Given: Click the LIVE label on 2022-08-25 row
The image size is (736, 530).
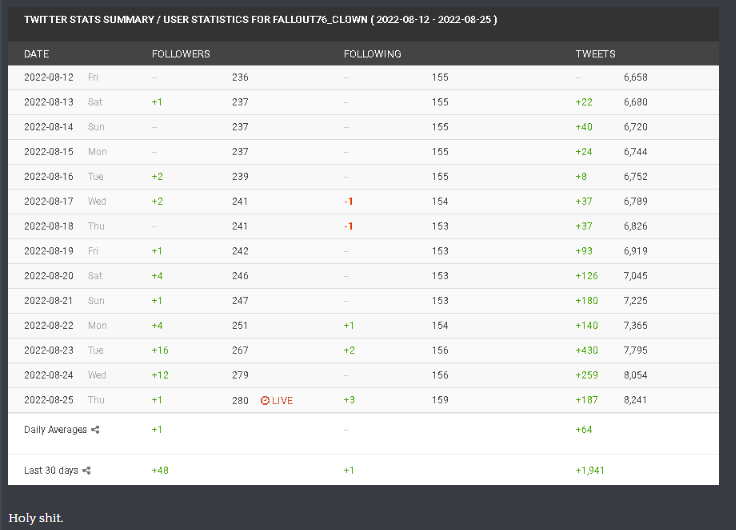Looking at the screenshot, I should click(282, 400).
